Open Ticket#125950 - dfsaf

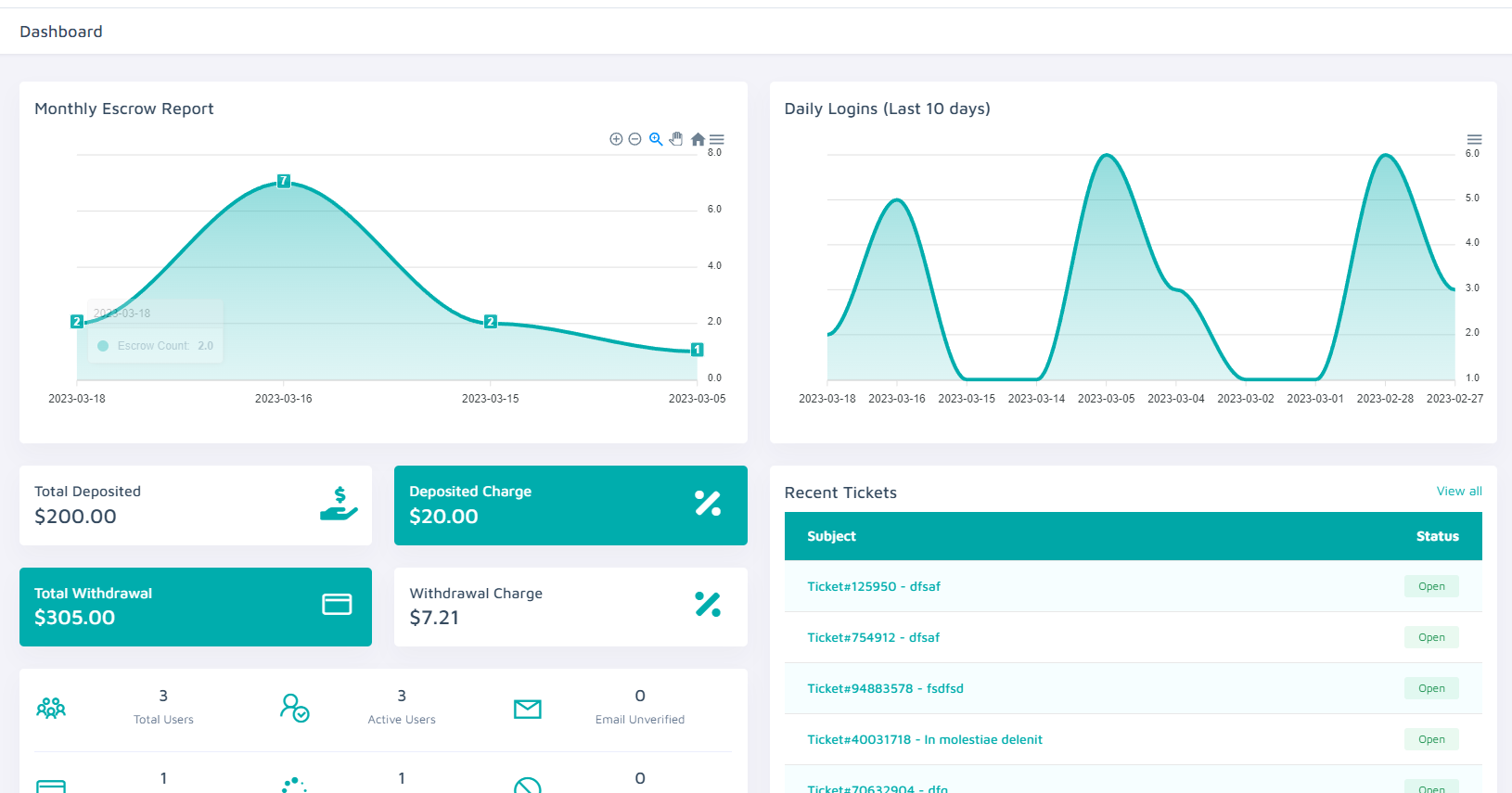click(874, 587)
